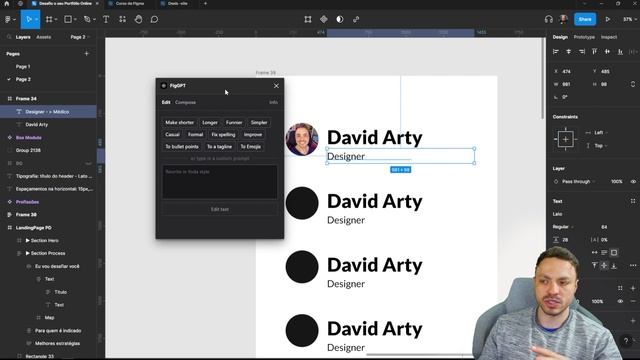Viewport: 640px width, 360px height.
Task: Click the custom prompt text area
Action: [220, 182]
